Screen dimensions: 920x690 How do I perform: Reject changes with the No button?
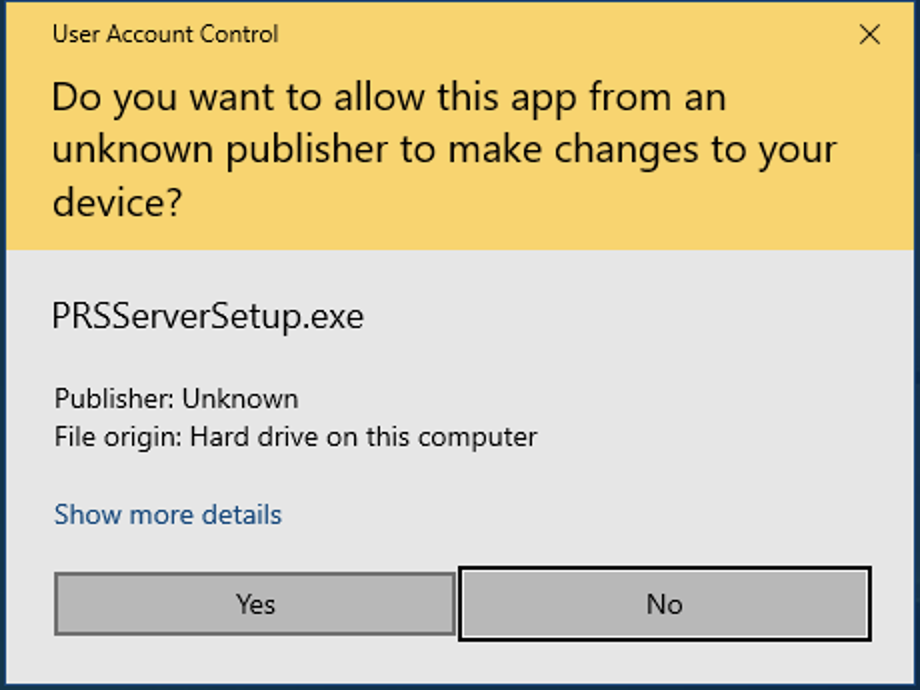tap(665, 604)
